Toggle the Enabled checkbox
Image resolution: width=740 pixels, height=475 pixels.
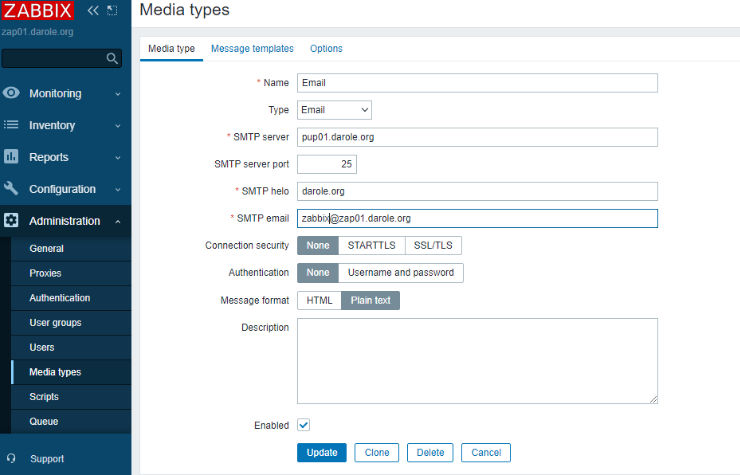[x=304, y=425]
